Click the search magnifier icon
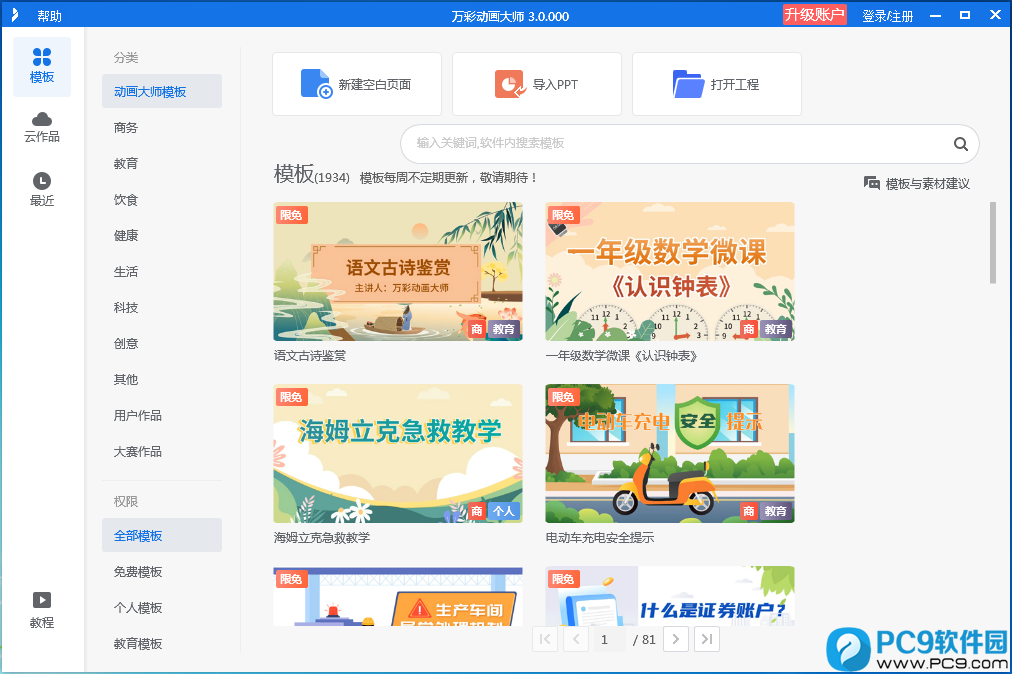The width and height of the screenshot is (1012, 674). pos(961,144)
